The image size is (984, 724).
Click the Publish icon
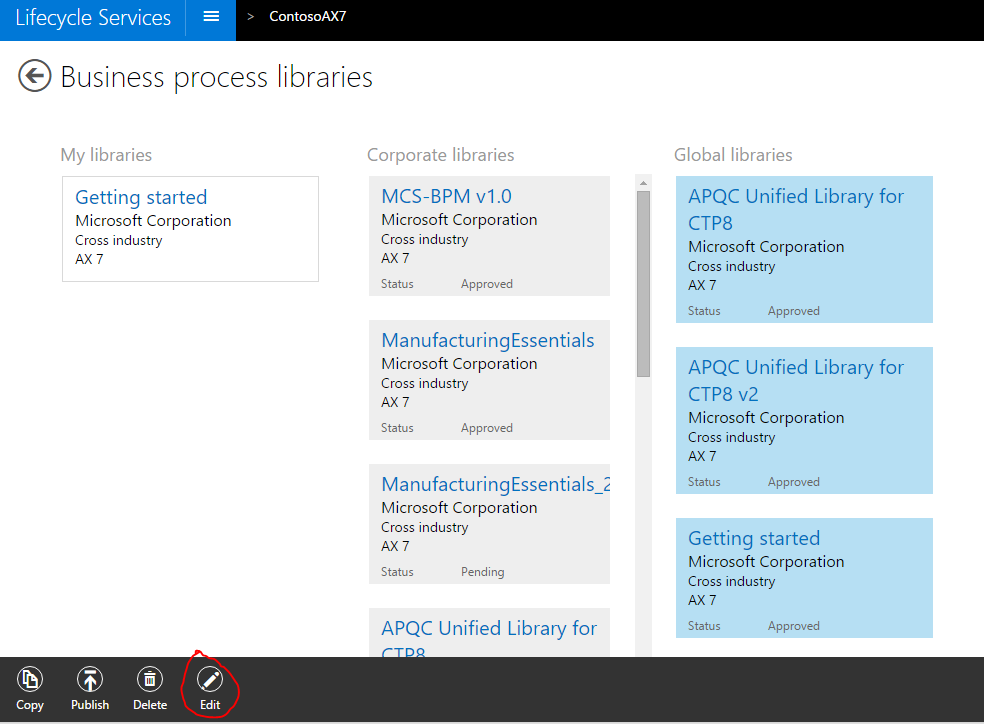click(90, 680)
